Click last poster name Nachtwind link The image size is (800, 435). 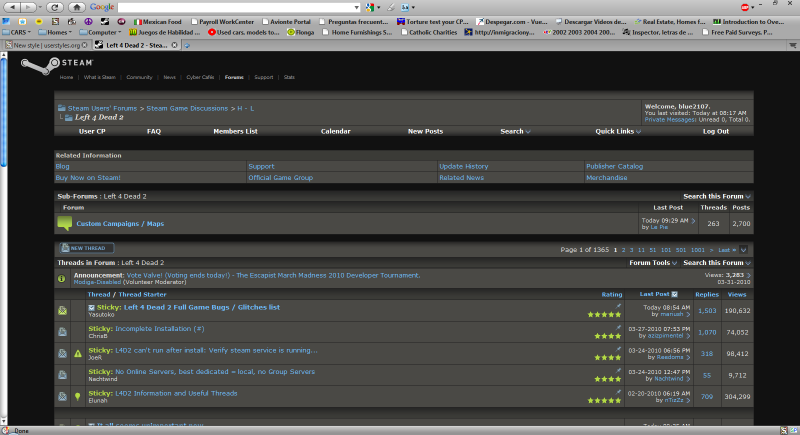[x=668, y=379]
